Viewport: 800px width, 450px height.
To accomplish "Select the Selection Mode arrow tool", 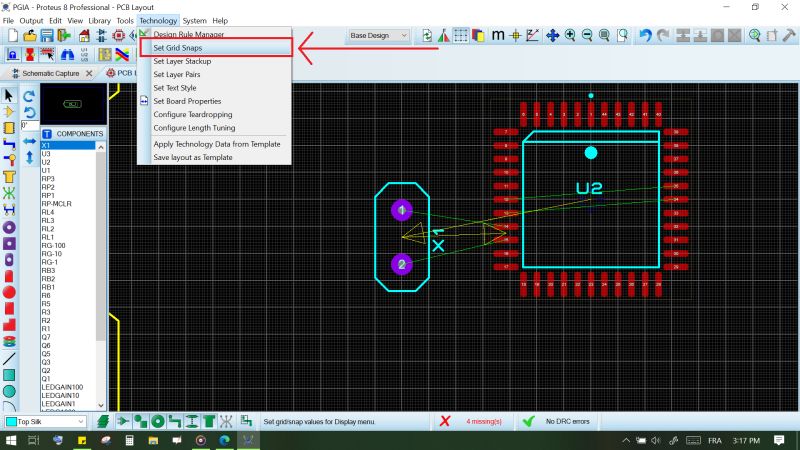I will tap(9, 95).
